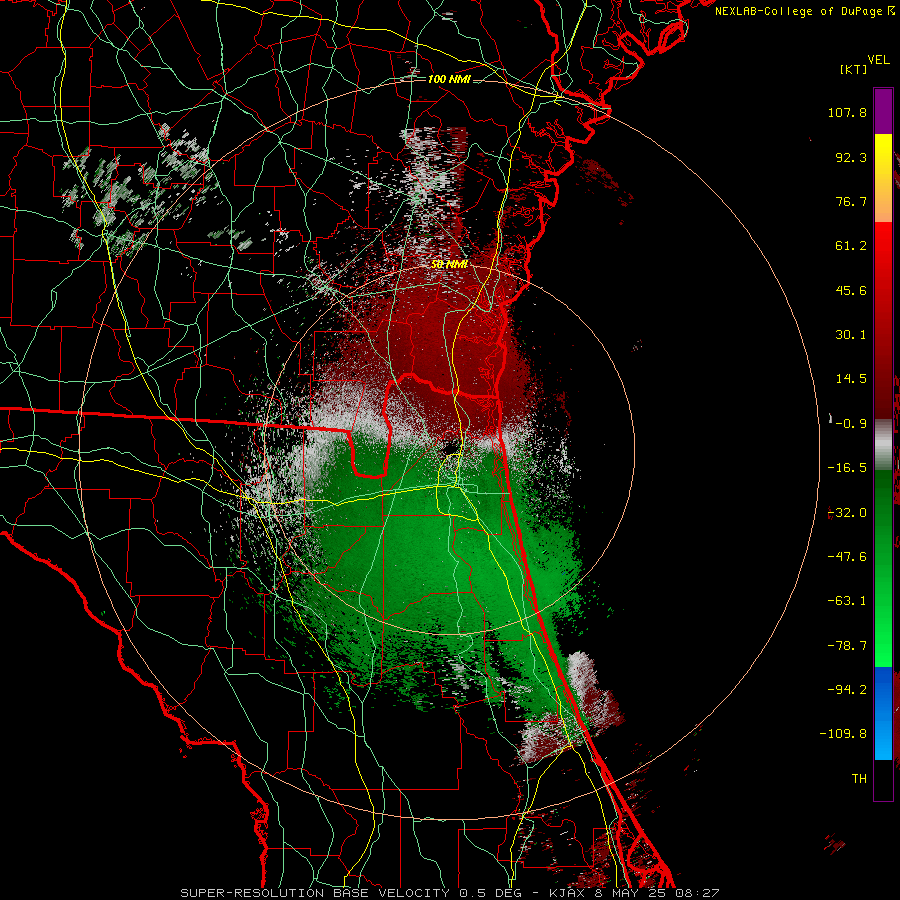The width and height of the screenshot is (900, 900).
Task: Click the -0.9 legend value
Action: coord(851,424)
